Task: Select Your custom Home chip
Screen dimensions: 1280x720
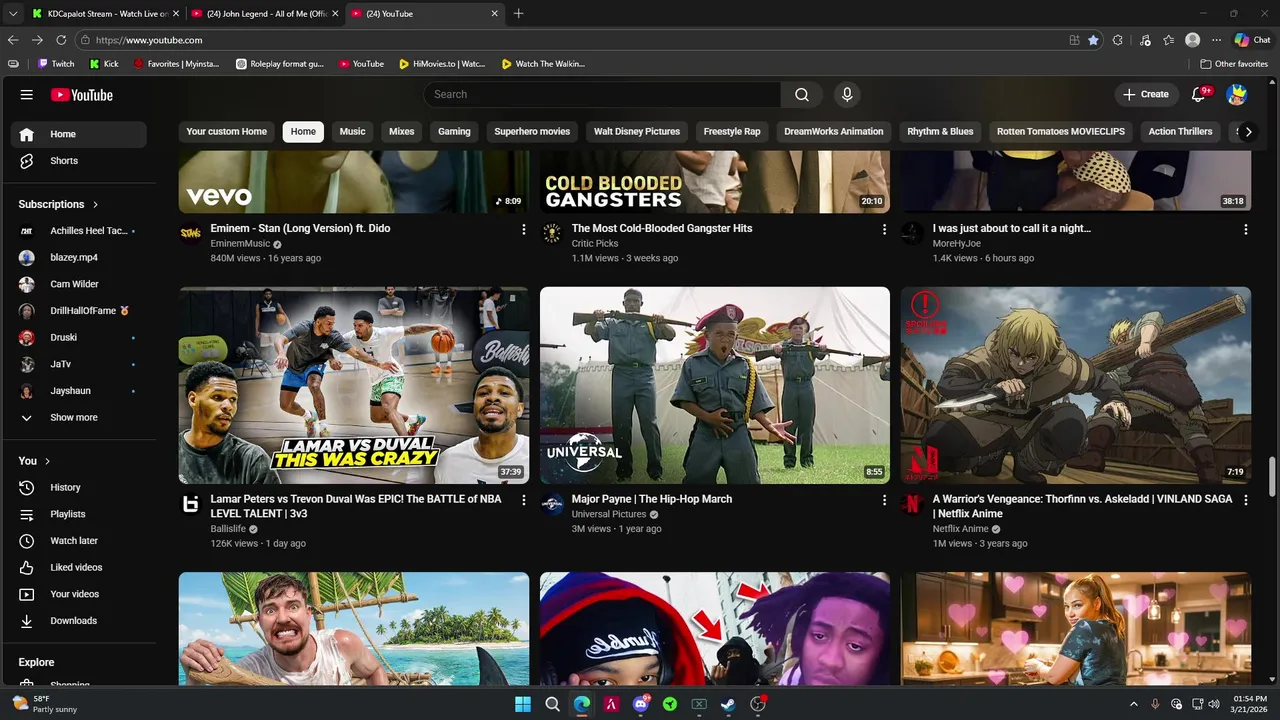Action: (227, 132)
